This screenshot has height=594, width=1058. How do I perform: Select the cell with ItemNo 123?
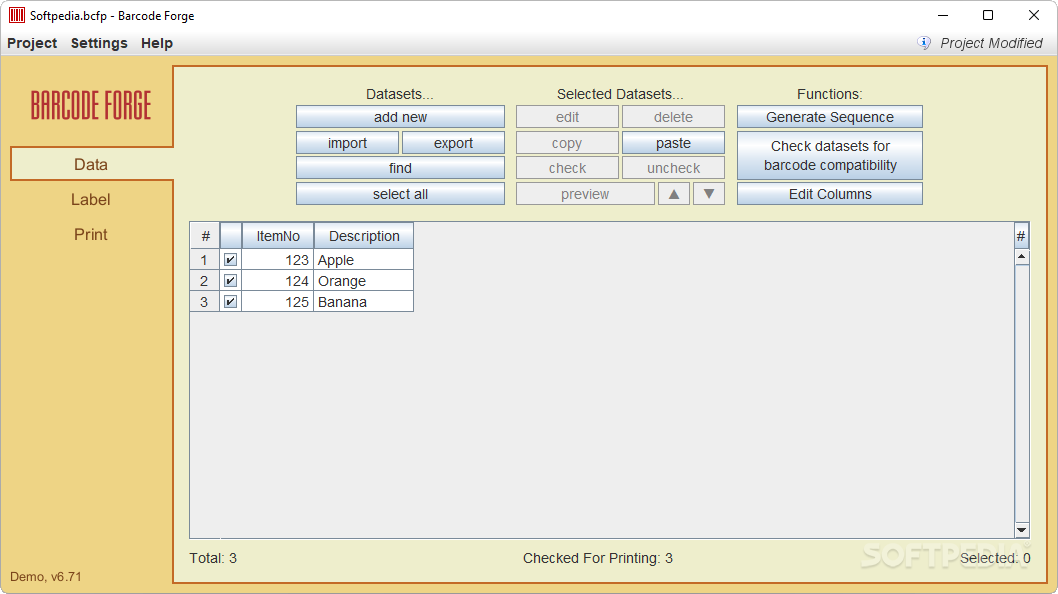point(278,260)
